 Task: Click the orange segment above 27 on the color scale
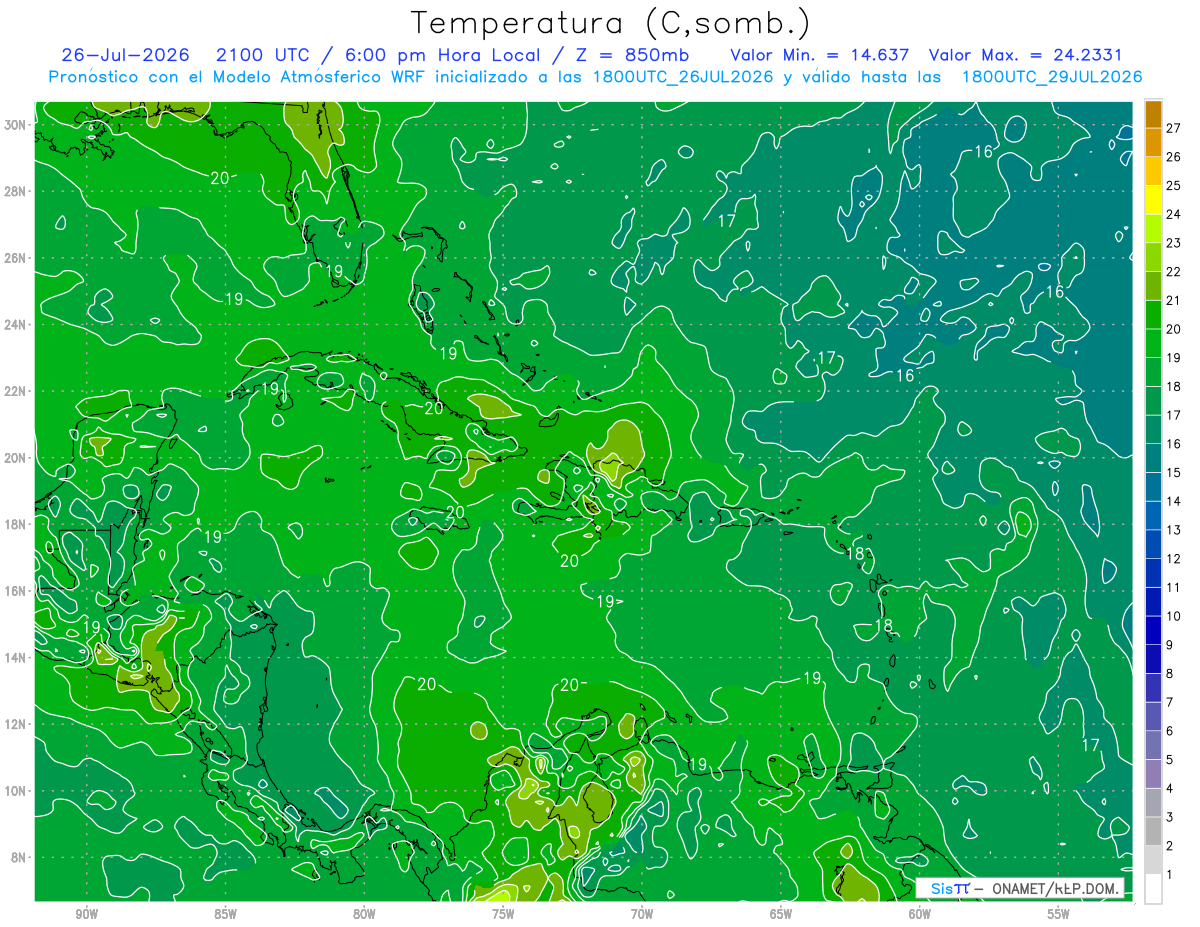(1153, 114)
